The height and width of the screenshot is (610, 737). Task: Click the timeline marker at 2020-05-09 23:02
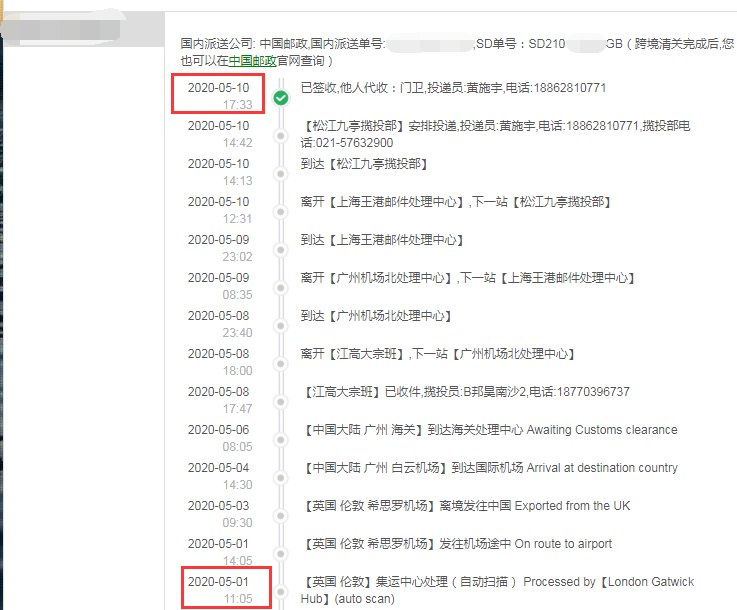(281, 249)
